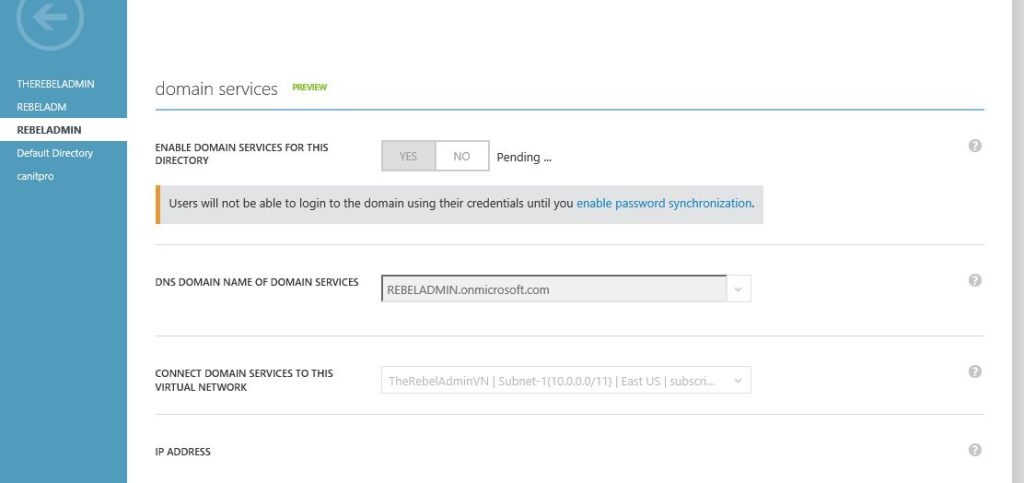Click the REBELADMIN.onmicrosoft.com text field
The image size is (1024, 483).
(554, 289)
